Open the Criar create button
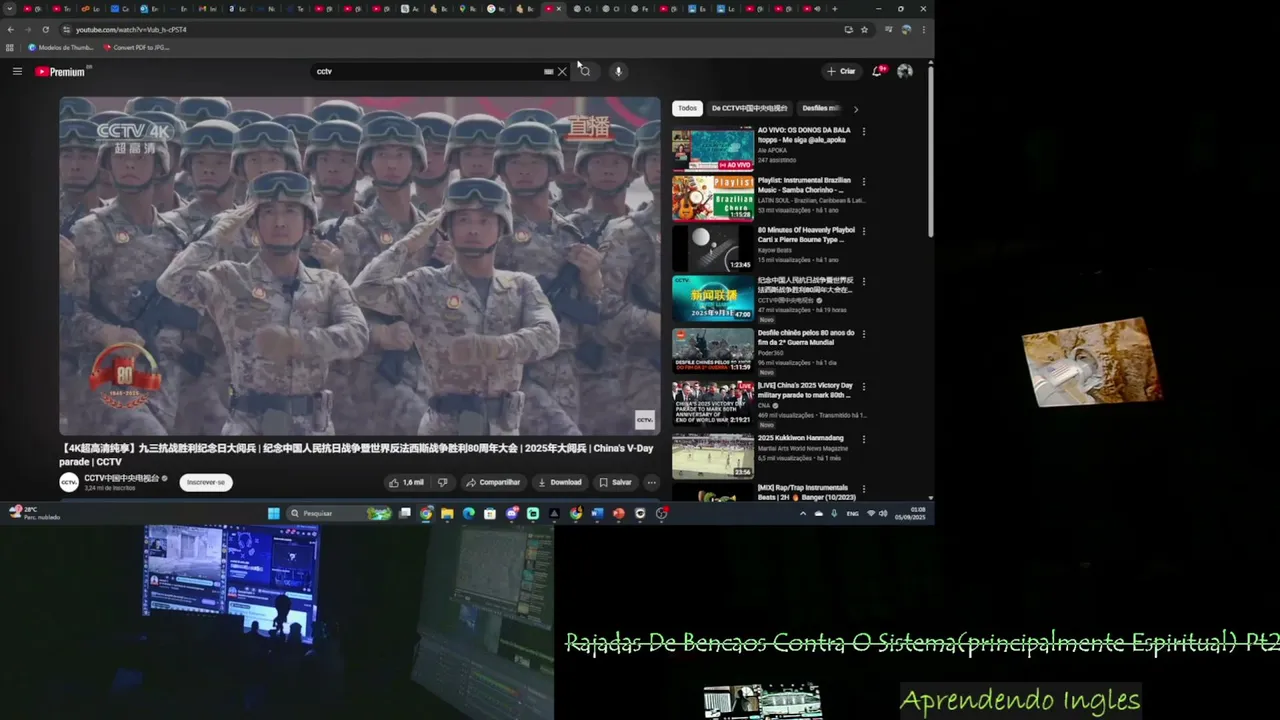 pyautogui.click(x=841, y=71)
